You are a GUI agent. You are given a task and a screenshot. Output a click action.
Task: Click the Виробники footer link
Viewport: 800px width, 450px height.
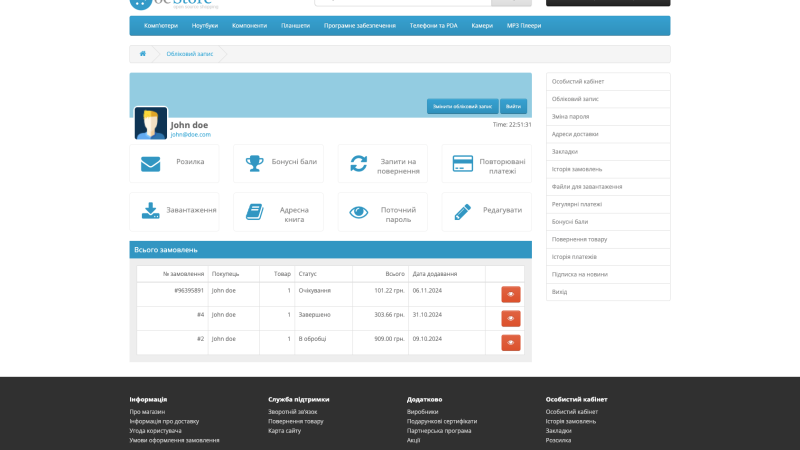pyautogui.click(x=422, y=412)
